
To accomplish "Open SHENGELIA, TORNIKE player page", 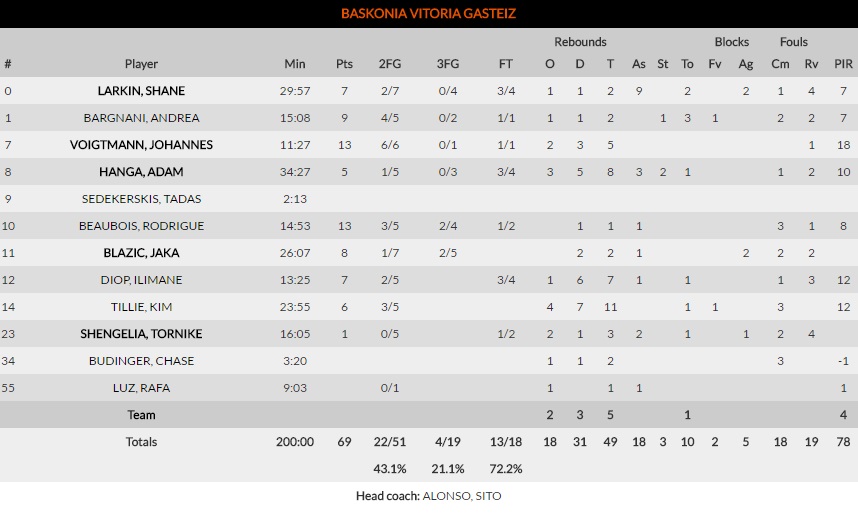I will [141, 334].
